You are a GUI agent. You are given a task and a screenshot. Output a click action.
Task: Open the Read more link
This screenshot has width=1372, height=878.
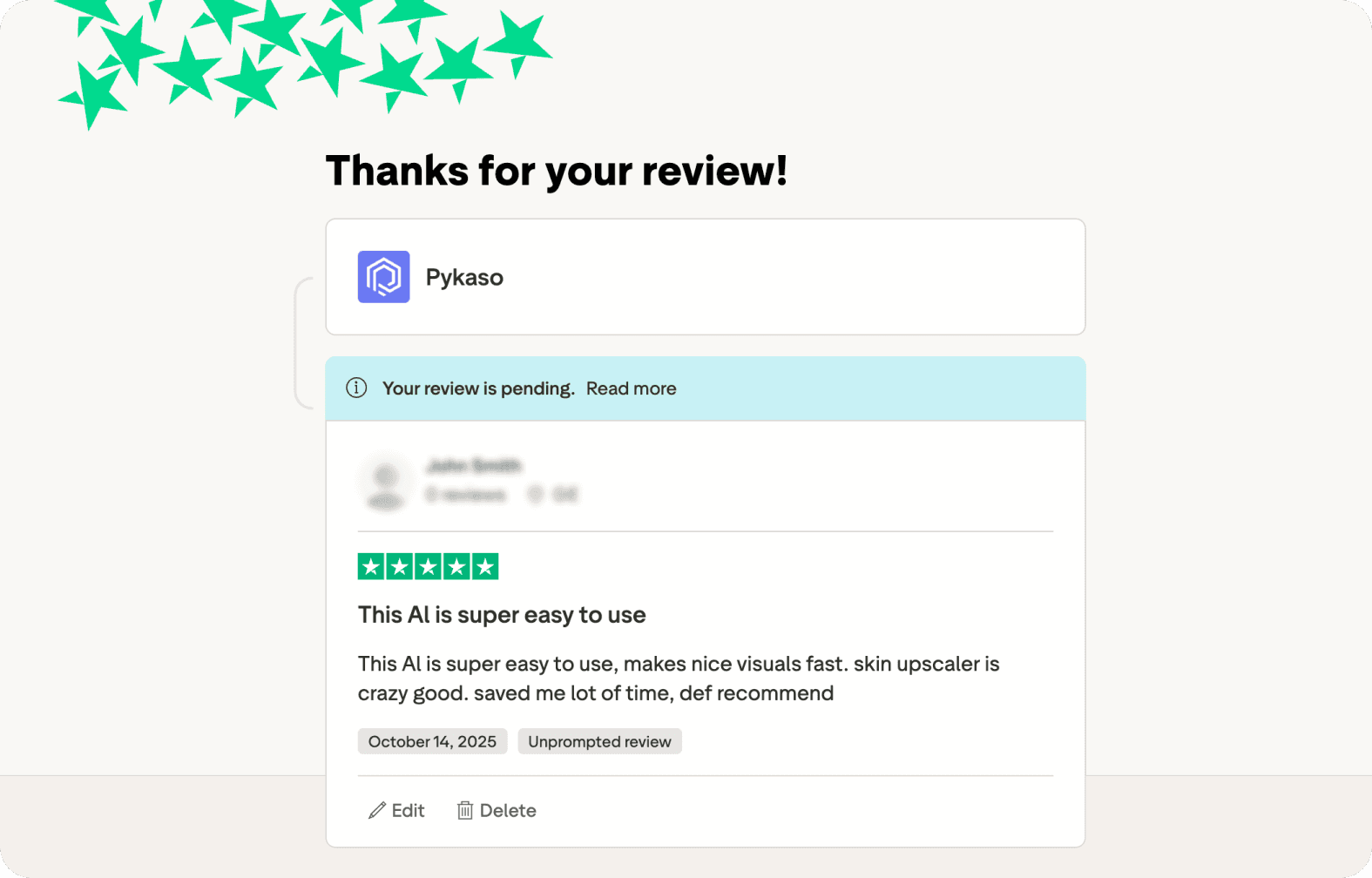point(631,388)
